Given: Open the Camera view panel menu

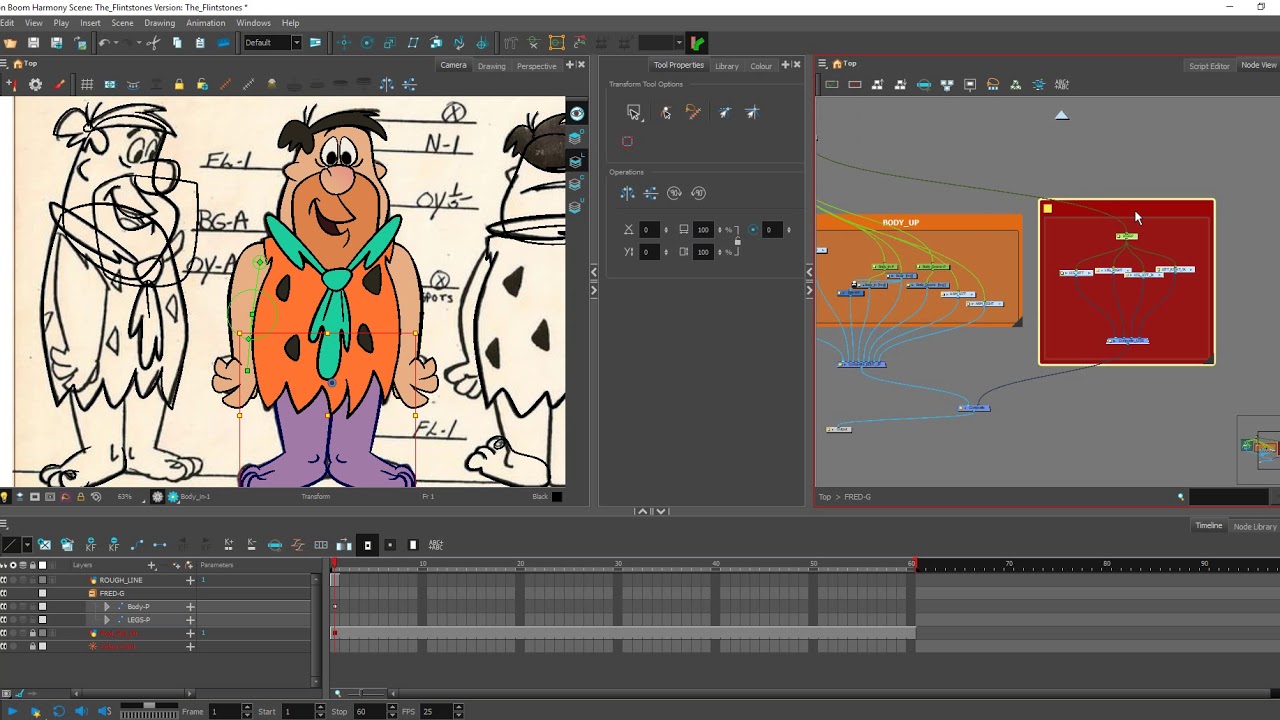Looking at the screenshot, I should coord(5,64).
